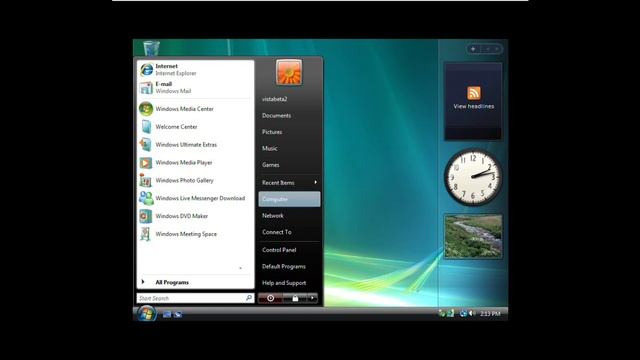Click Switch Between Windows quick launch icon

click(178, 314)
